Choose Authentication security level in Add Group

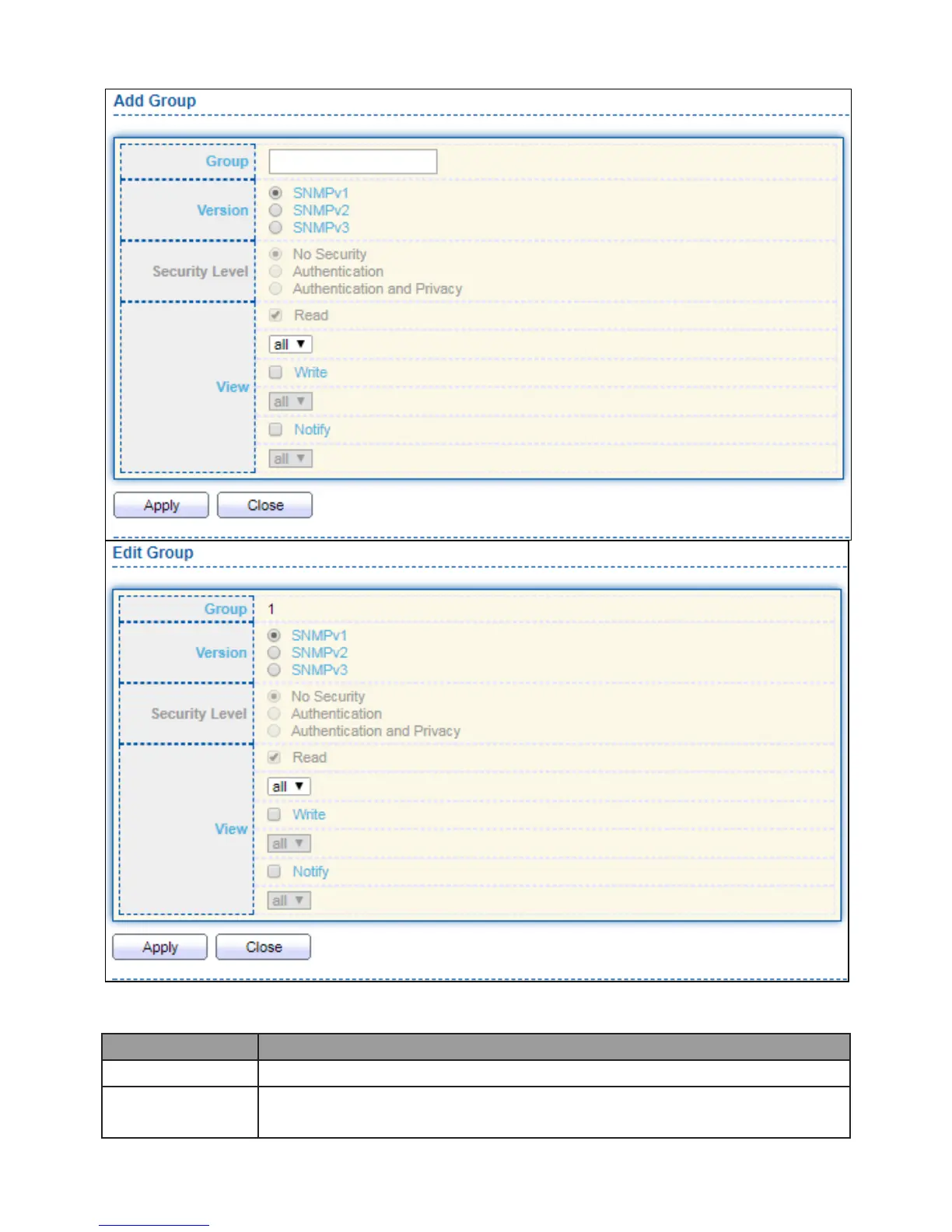click(275, 271)
